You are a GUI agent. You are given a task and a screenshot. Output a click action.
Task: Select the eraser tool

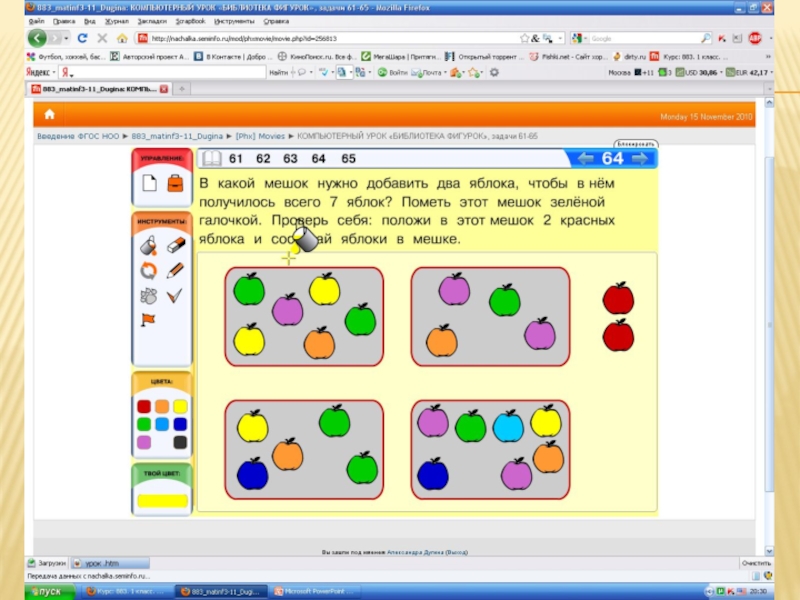176,245
